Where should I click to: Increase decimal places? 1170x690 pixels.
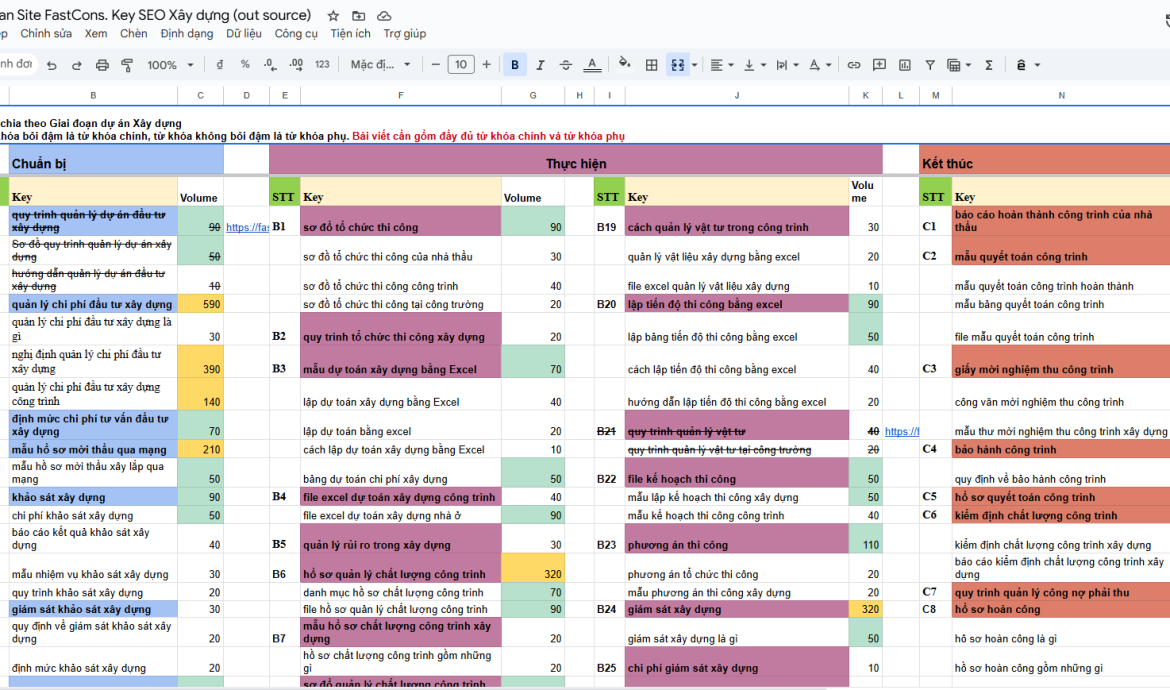point(295,65)
